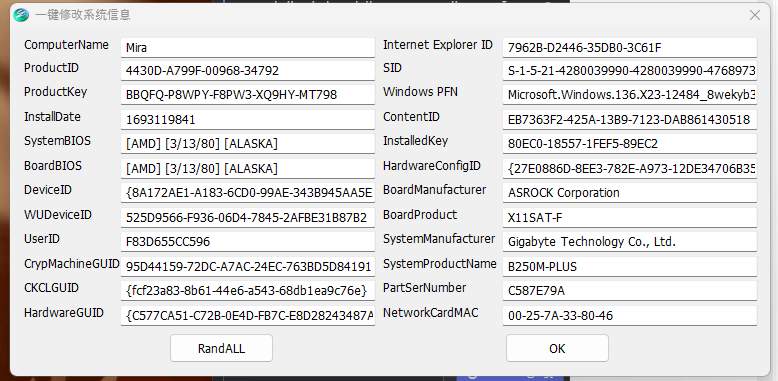Click the NetworkCardMAC label text
778x381 pixels.
pyautogui.click(x=431, y=313)
